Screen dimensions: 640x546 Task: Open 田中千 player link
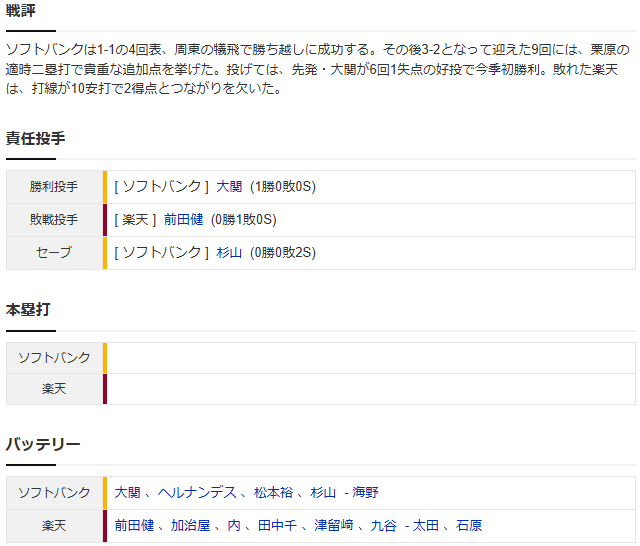[x=277, y=525]
